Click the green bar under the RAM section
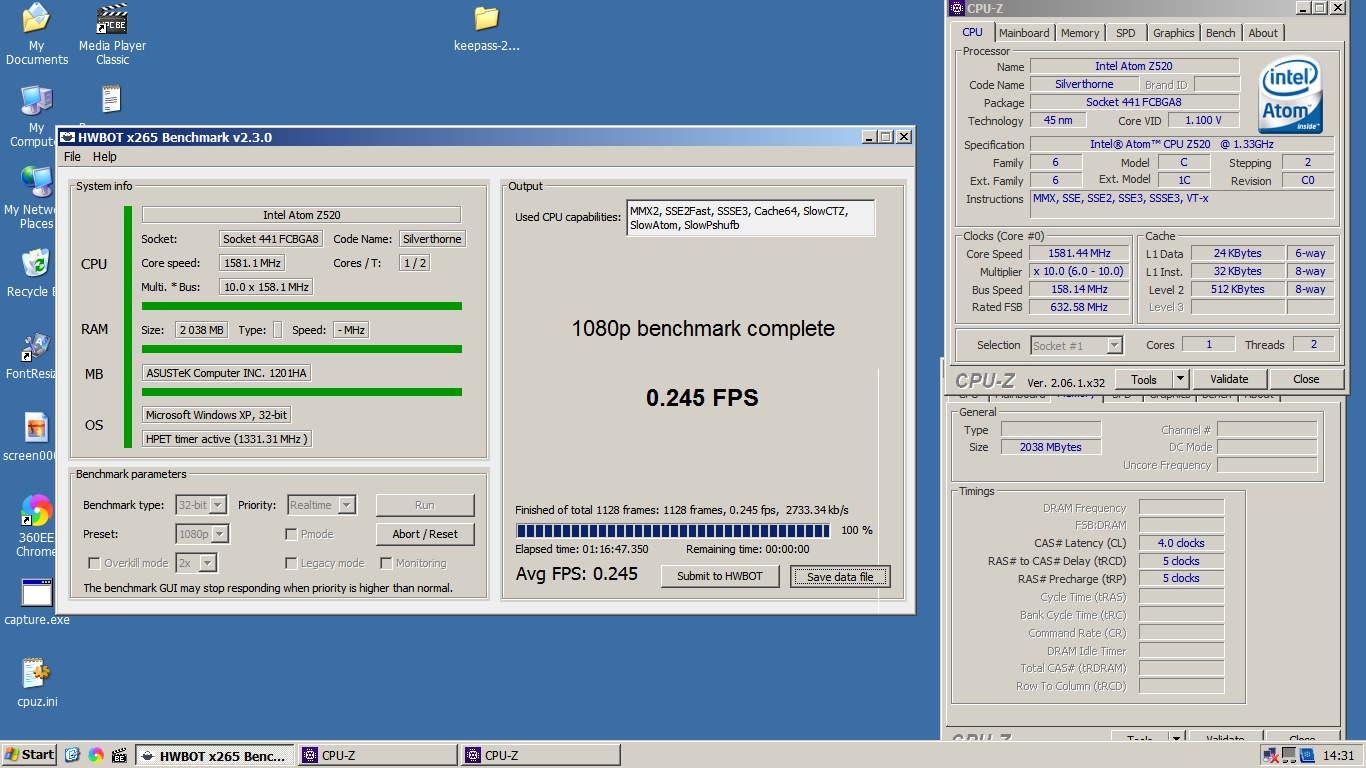This screenshot has height=768, width=1366. [302, 349]
